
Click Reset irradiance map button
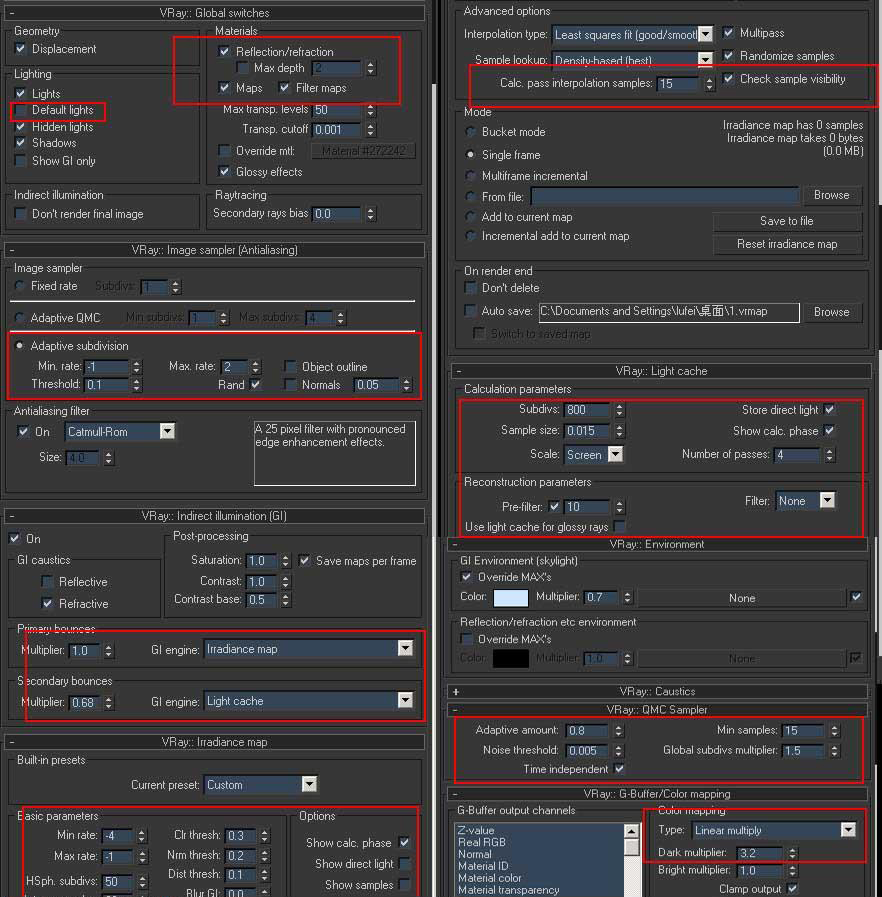[x=786, y=244]
